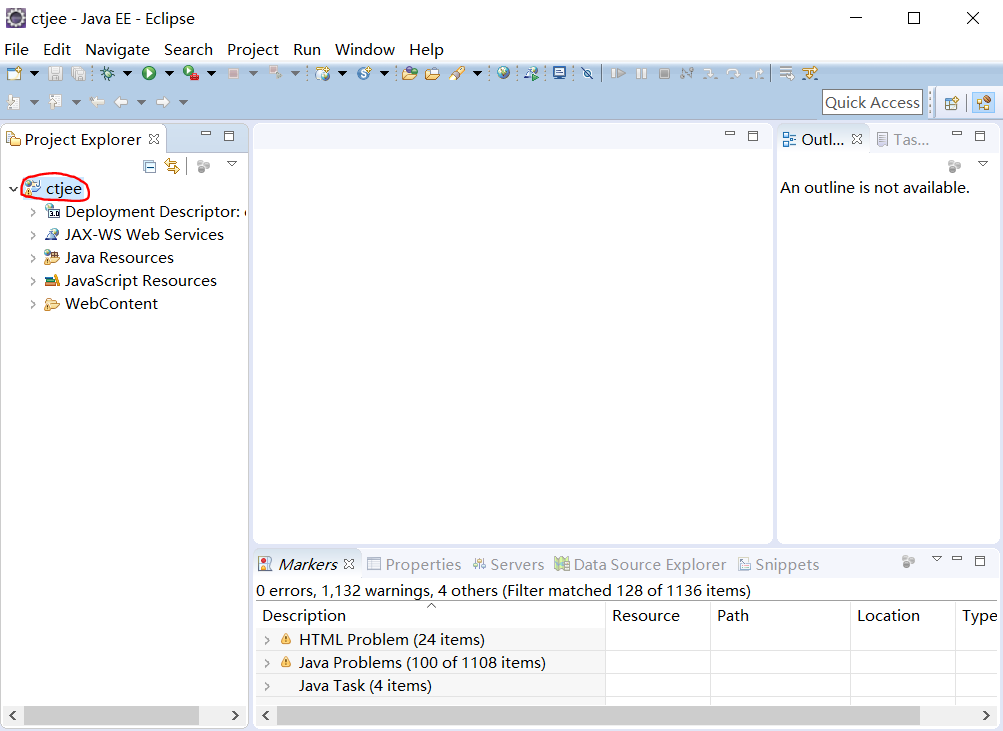
Task: Click the Next Annotation toolbar icon
Action: pyautogui.click(x=13, y=102)
